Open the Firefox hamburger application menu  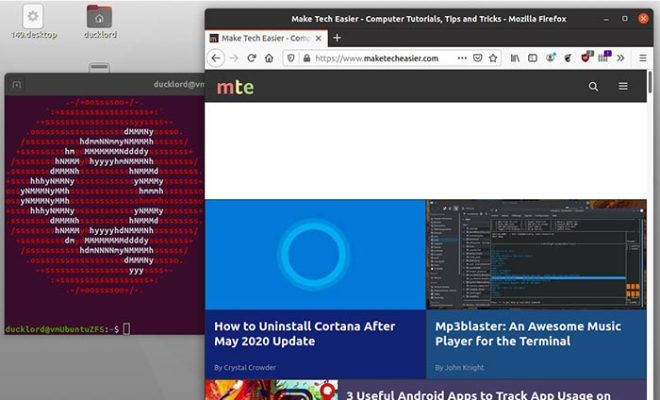pos(642,58)
